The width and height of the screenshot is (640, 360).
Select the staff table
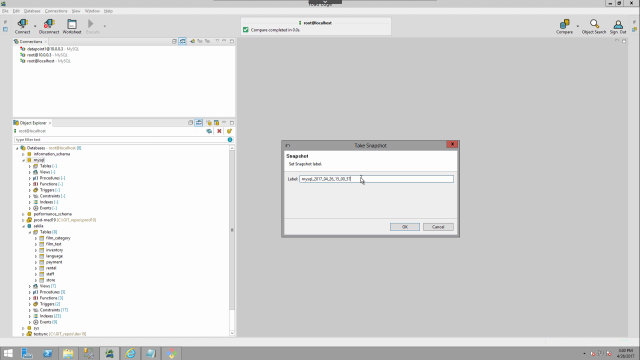click(x=50, y=274)
